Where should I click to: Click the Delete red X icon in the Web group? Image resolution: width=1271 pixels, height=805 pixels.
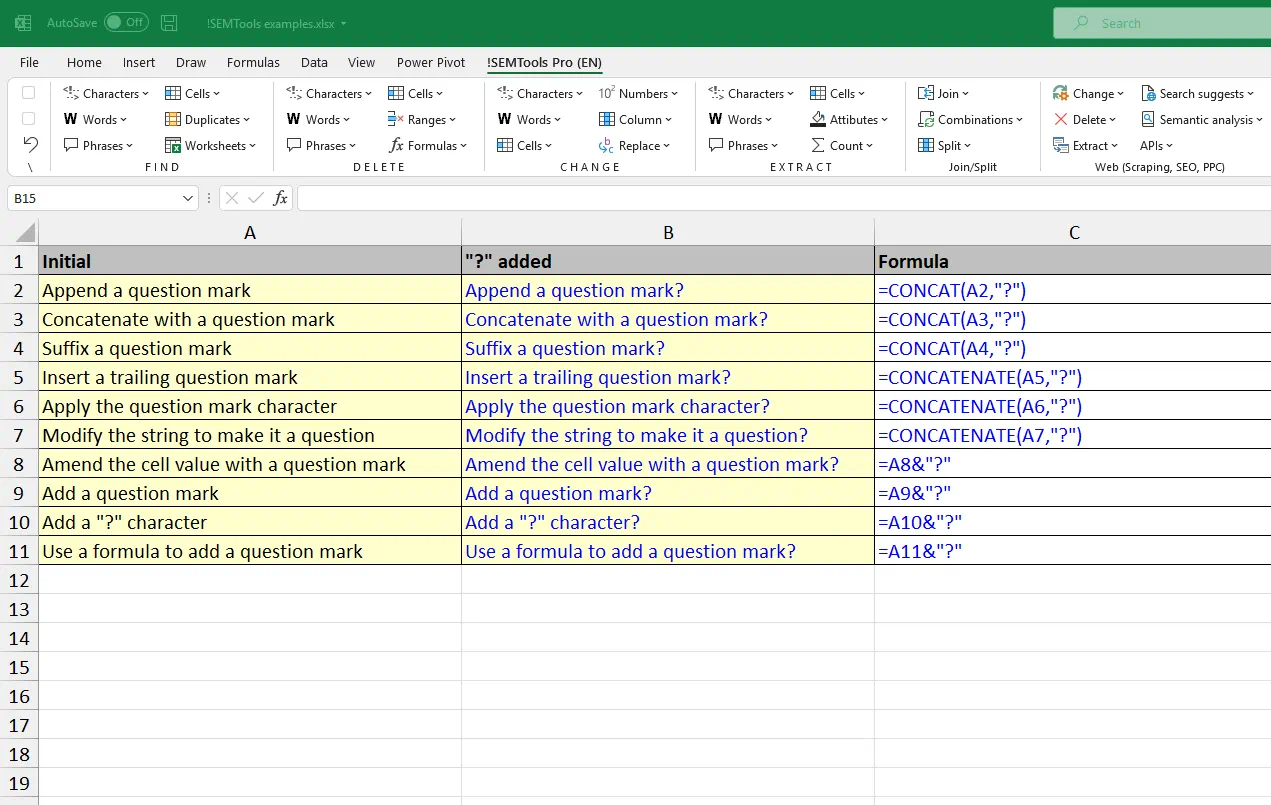point(1061,119)
